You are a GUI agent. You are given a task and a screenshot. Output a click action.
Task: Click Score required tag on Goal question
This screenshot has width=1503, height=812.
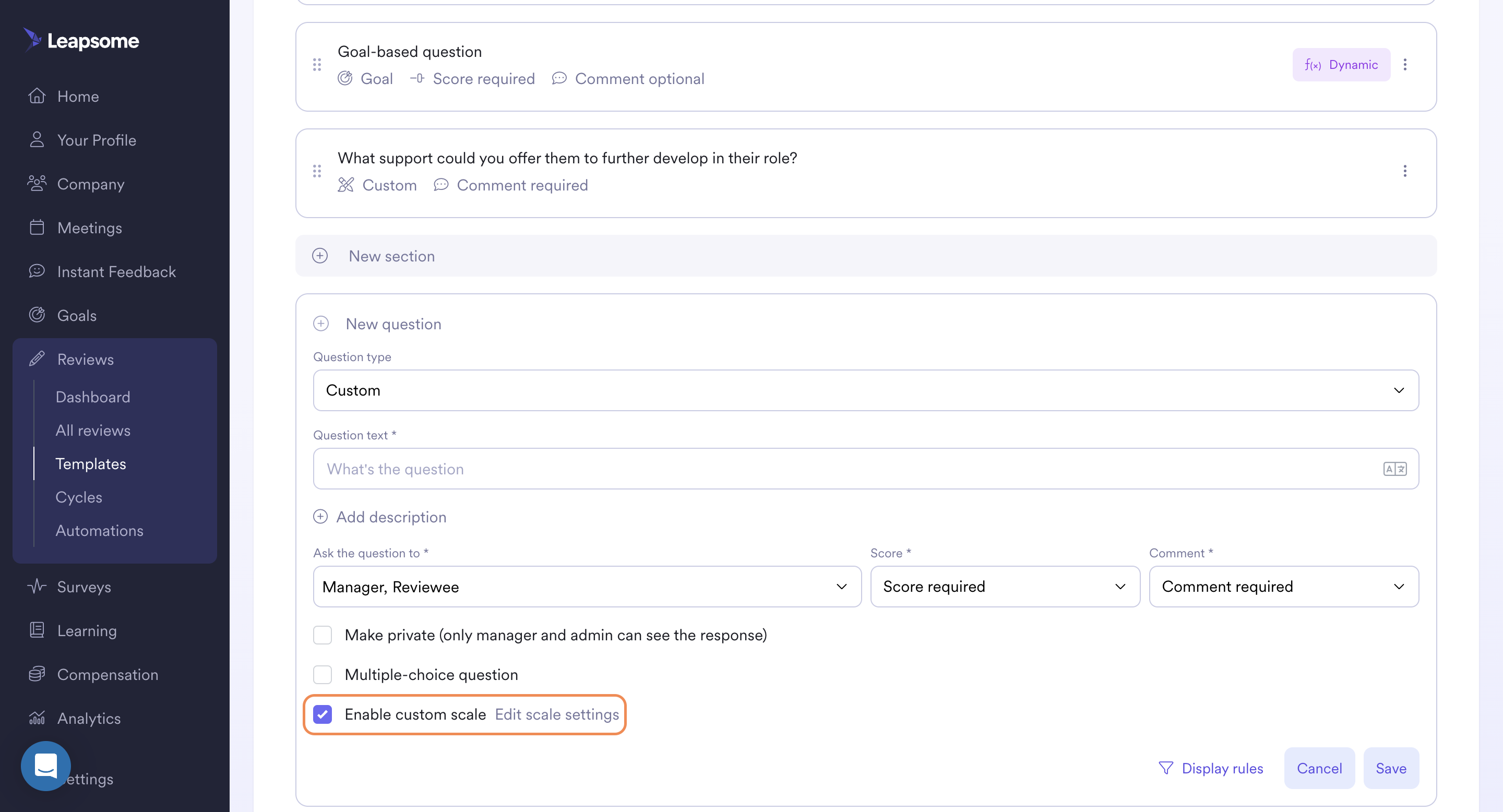[484, 79]
